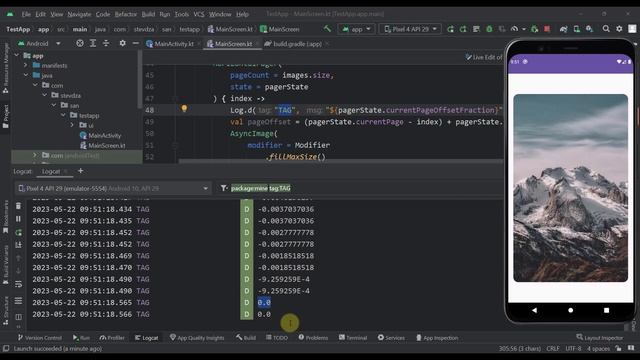Restart Logcat icon

[x=18, y=232]
